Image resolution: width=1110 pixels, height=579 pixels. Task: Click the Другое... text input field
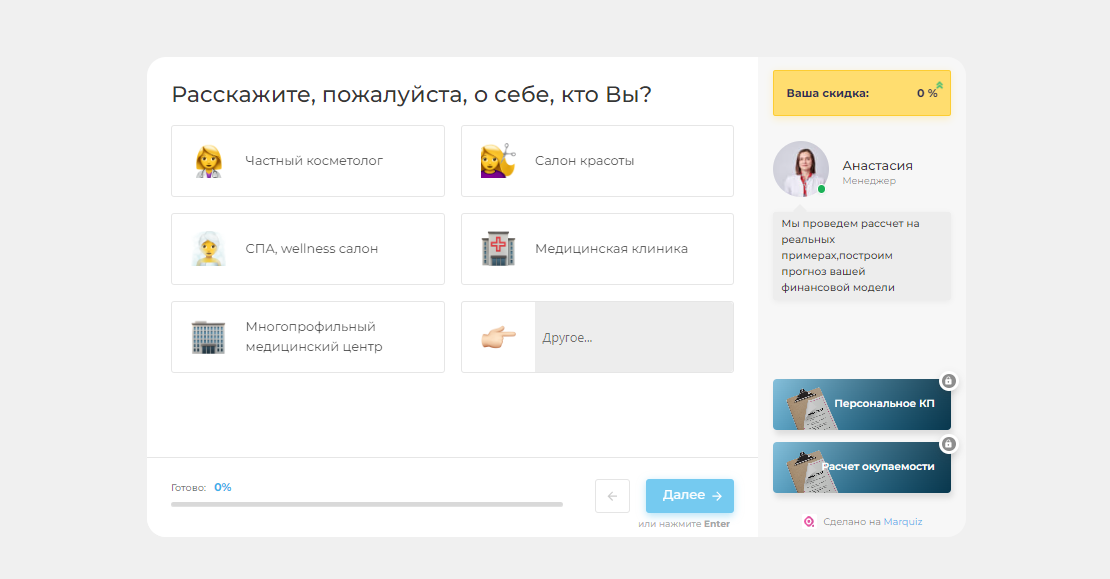point(634,337)
